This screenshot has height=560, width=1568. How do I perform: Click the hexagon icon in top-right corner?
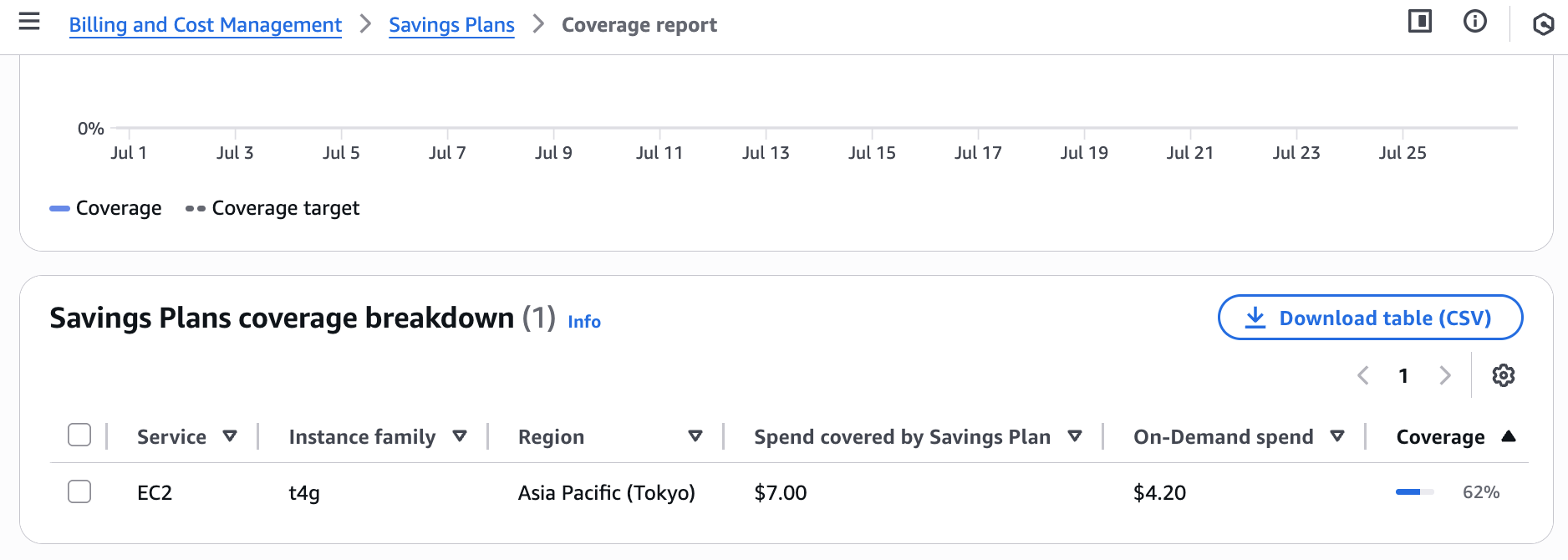click(1543, 24)
